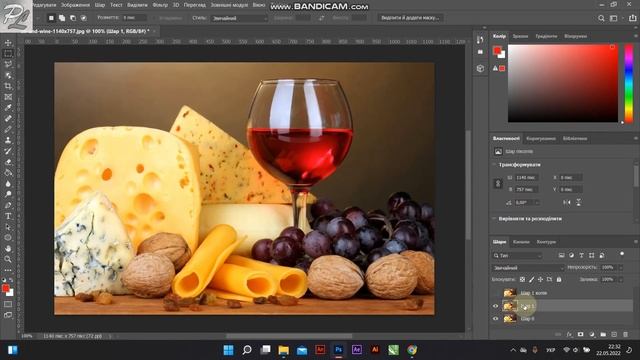Open the Шар menu

coord(100,5)
